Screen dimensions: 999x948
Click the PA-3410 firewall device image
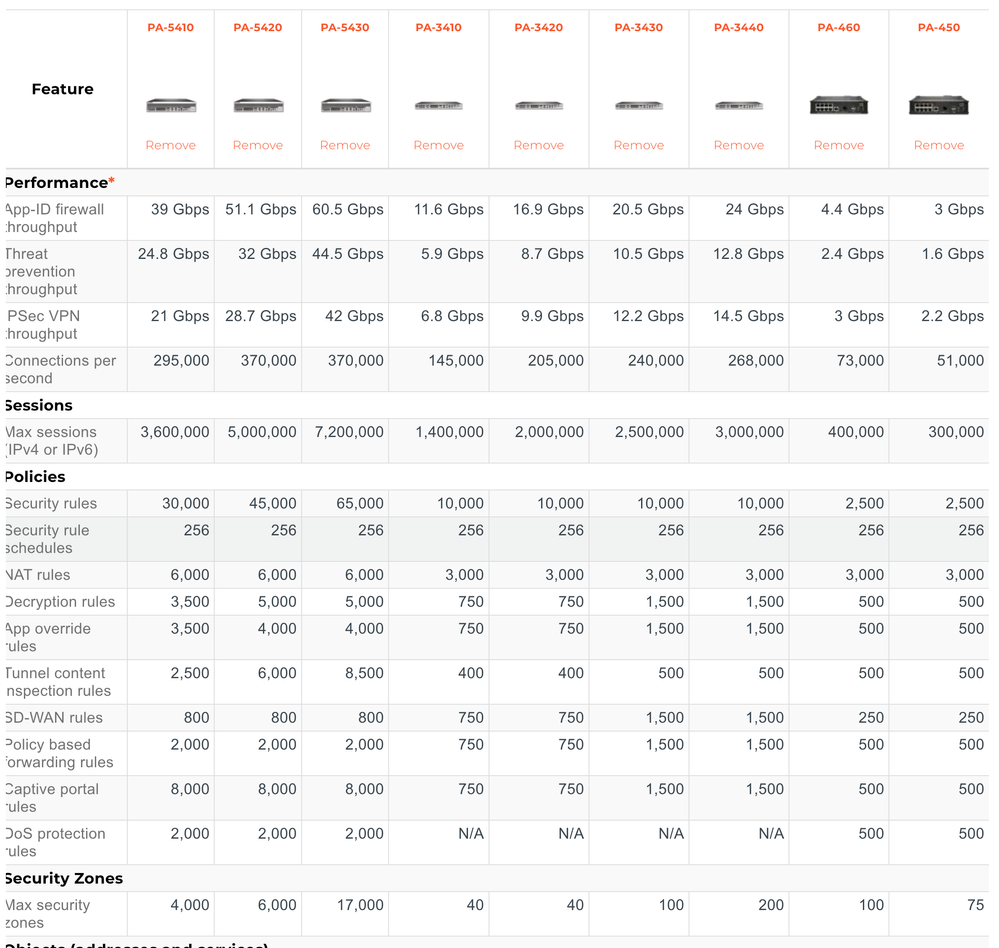(439, 105)
